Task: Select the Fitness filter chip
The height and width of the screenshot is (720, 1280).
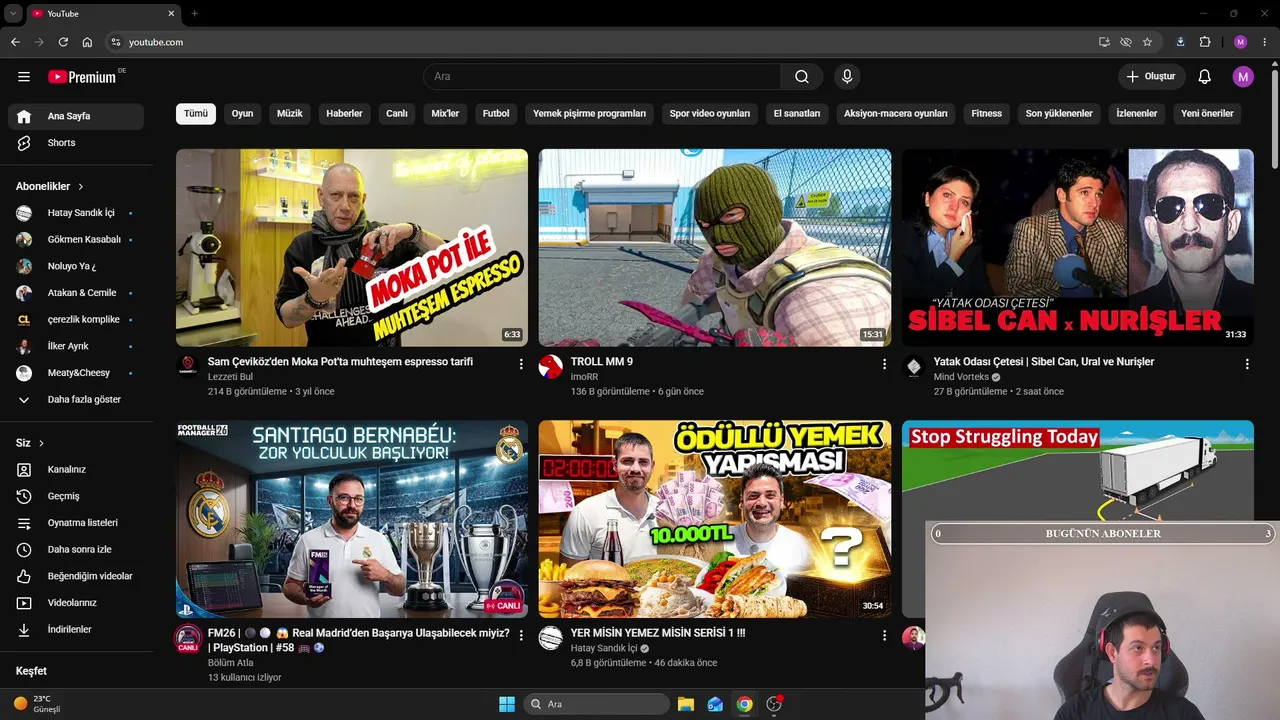Action: coord(986,114)
